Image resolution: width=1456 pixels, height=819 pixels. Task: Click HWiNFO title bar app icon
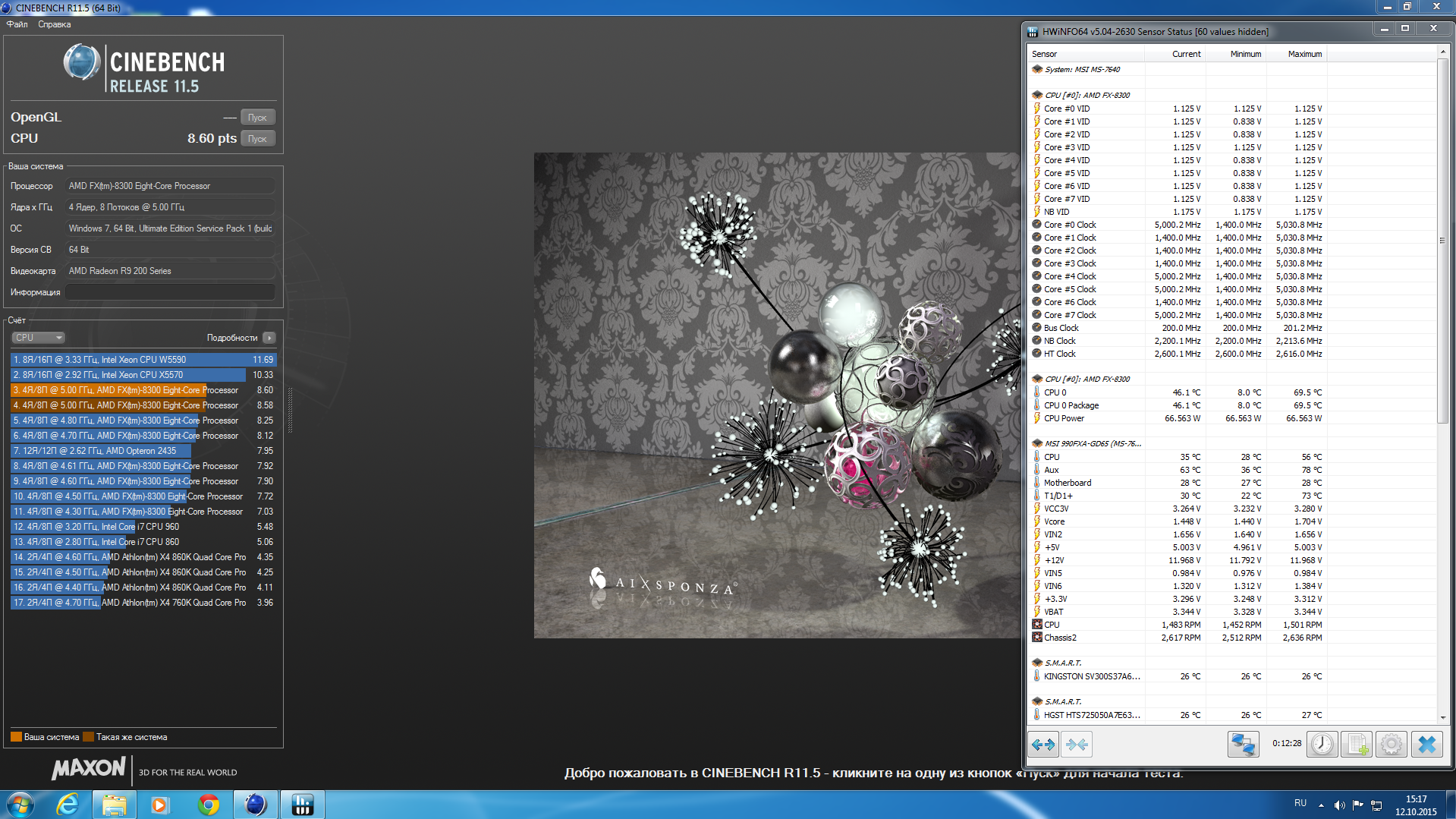pos(1033,32)
